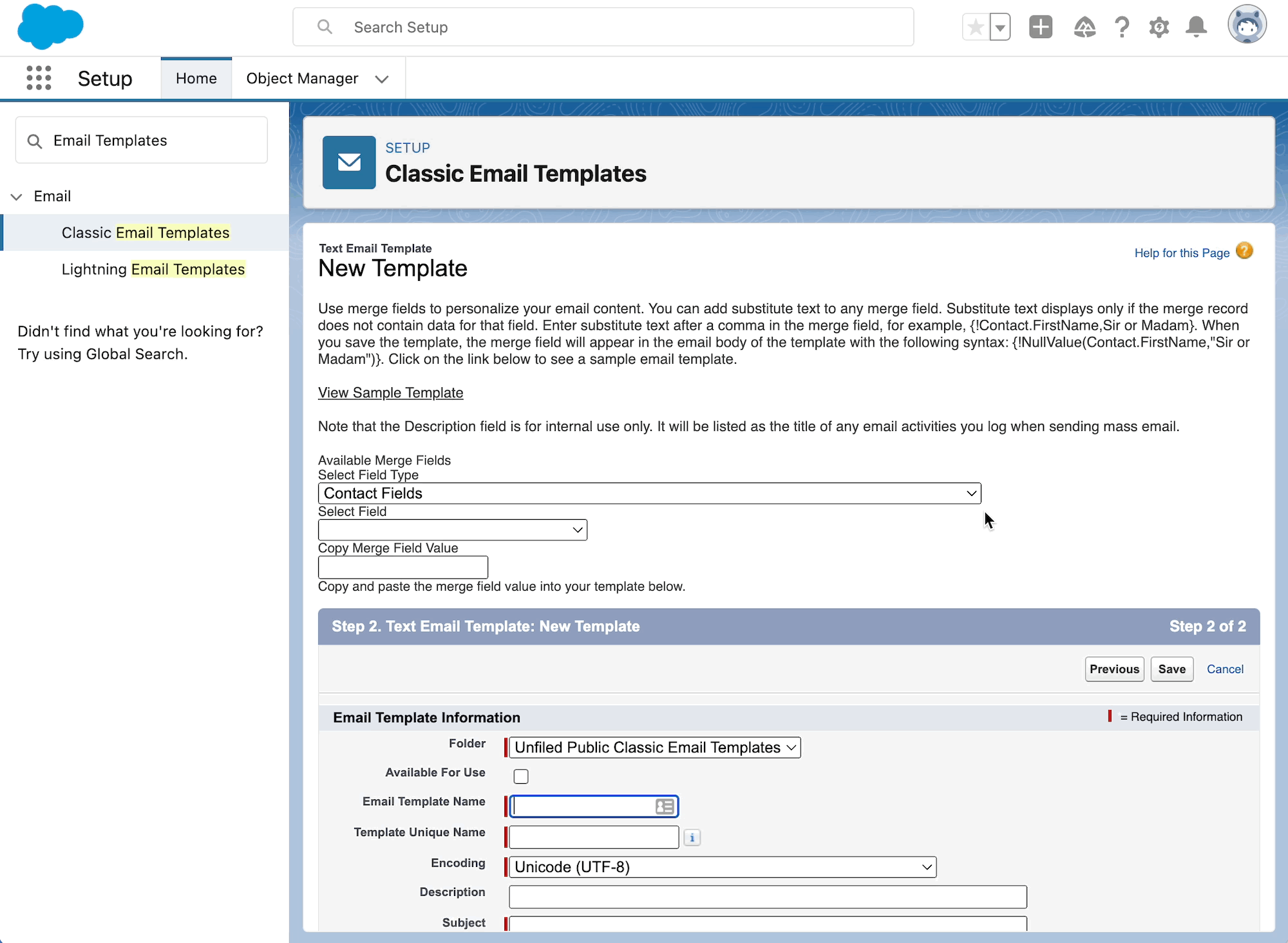Select Lightning Email Templates in sidebar

pos(153,269)
